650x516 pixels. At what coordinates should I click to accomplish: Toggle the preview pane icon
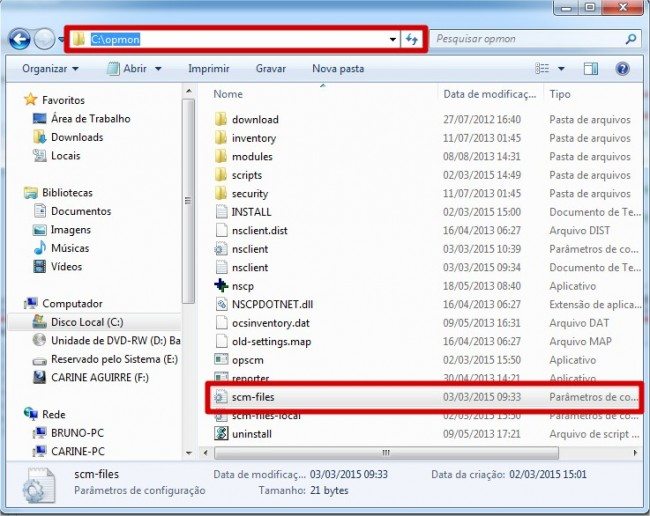tap(591, 69)
